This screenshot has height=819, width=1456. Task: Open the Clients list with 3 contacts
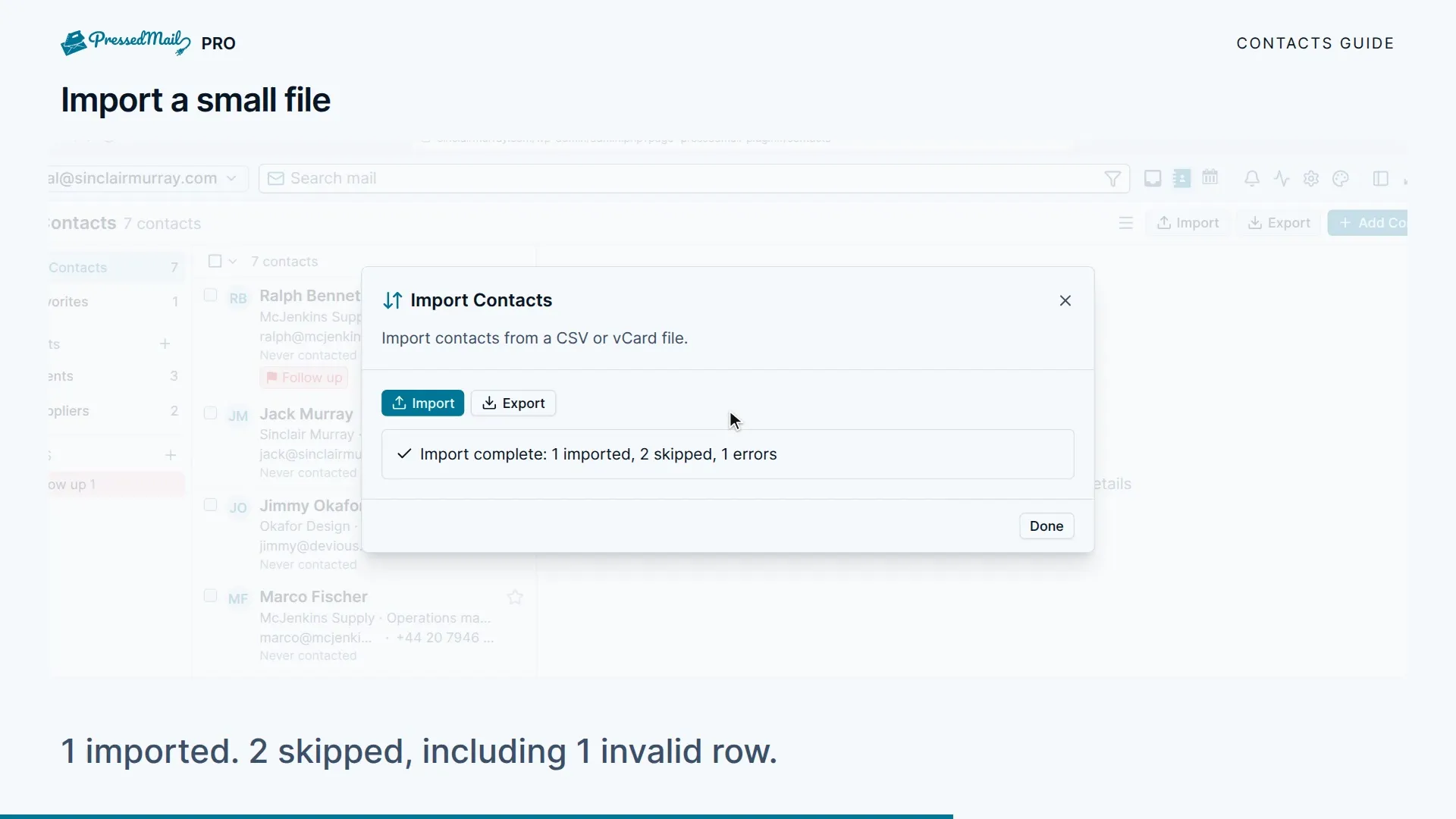[x=116, y=376]
